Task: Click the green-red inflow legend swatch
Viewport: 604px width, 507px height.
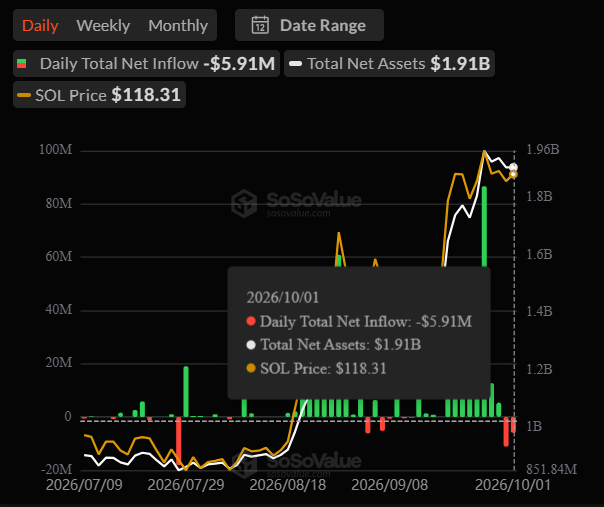Action: [22, 64]
